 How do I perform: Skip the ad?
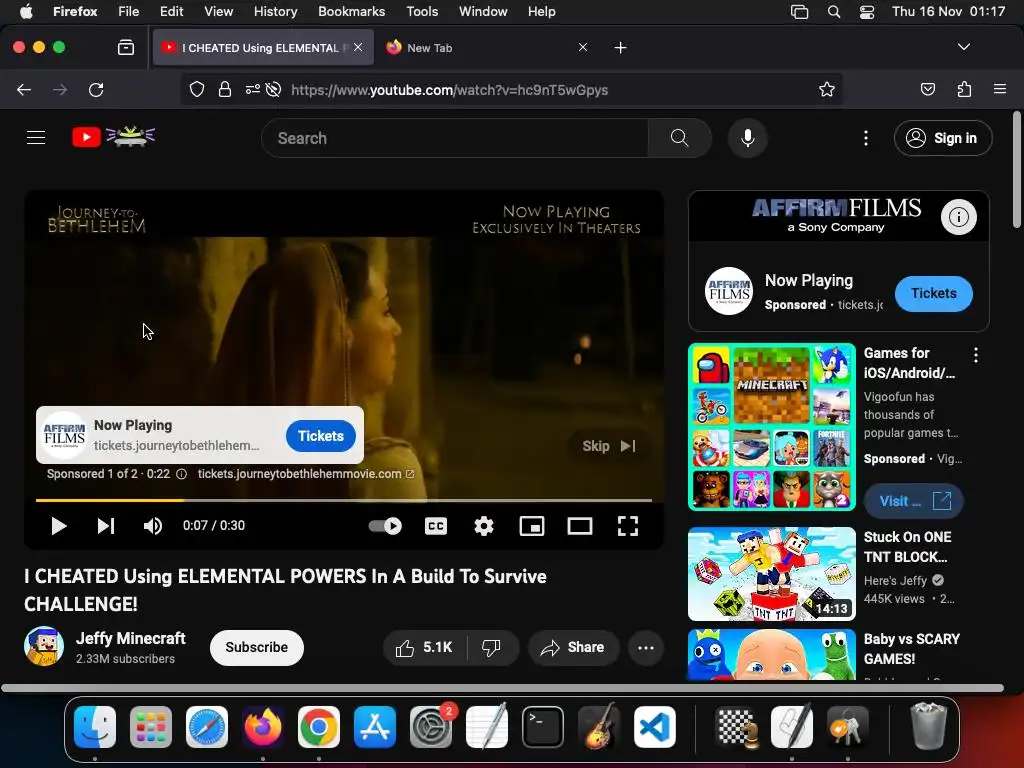(609, 446)
